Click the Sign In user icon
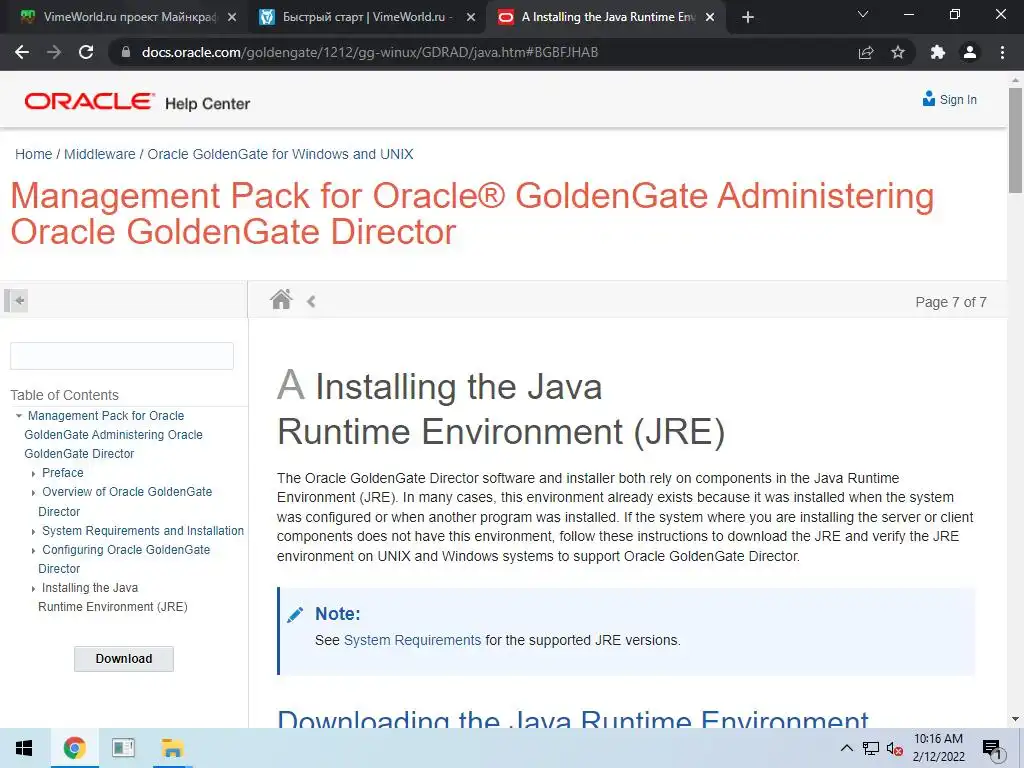The image size is (1024, 768). click(929, 99)
